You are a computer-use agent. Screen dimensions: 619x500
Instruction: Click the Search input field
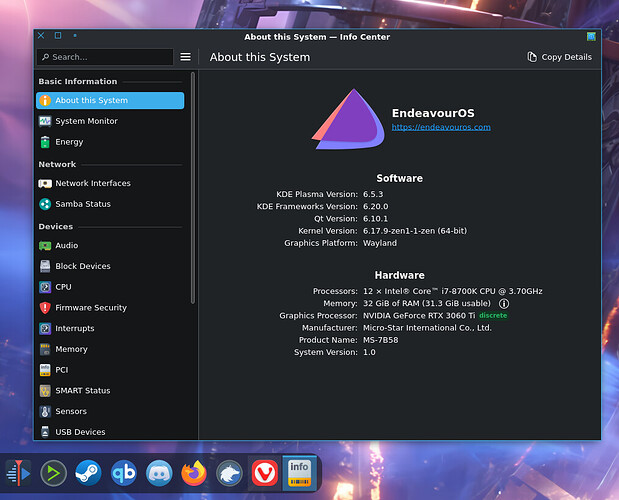(104, 57)
